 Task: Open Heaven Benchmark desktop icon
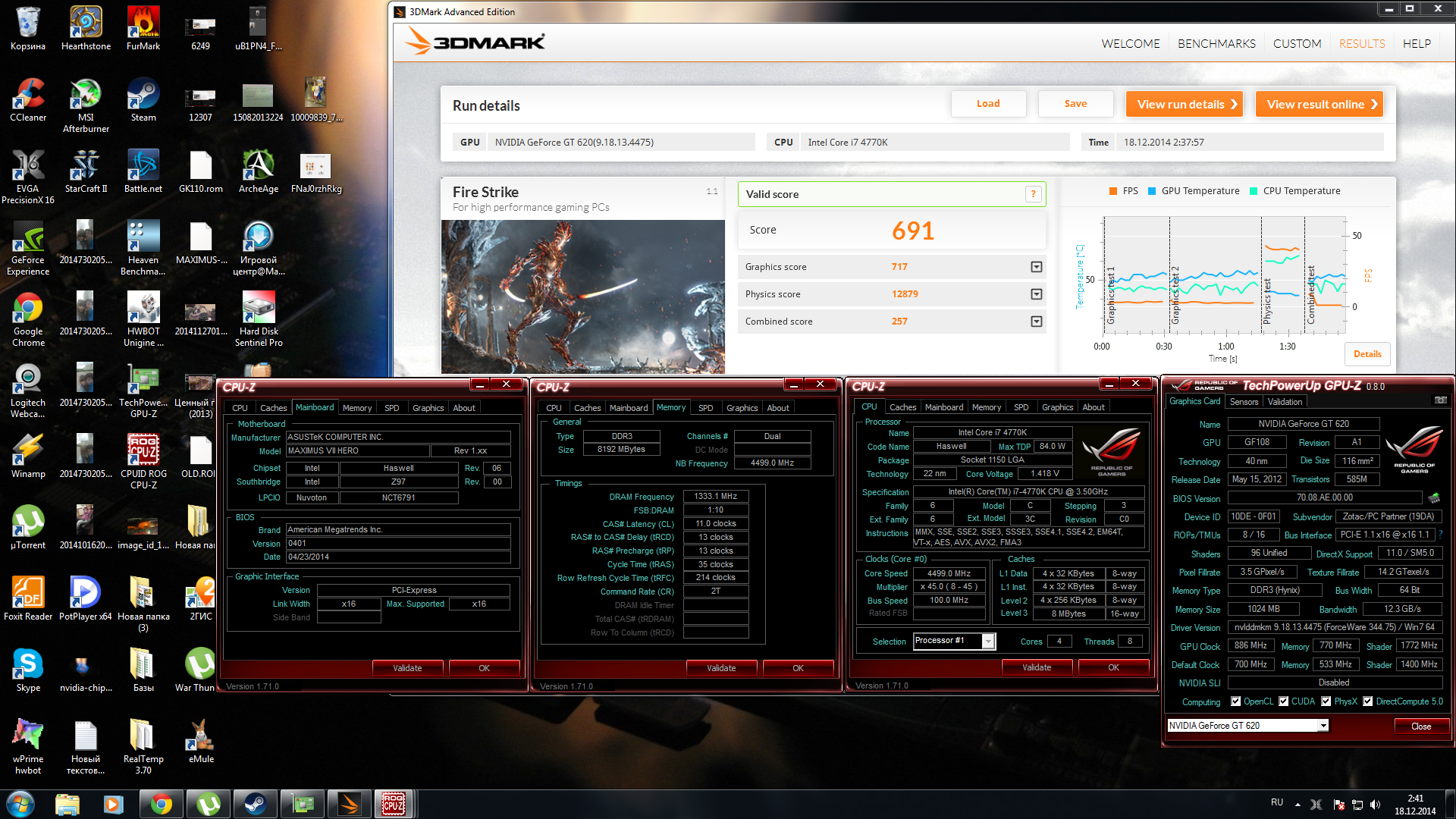click(x=143, y=248)
